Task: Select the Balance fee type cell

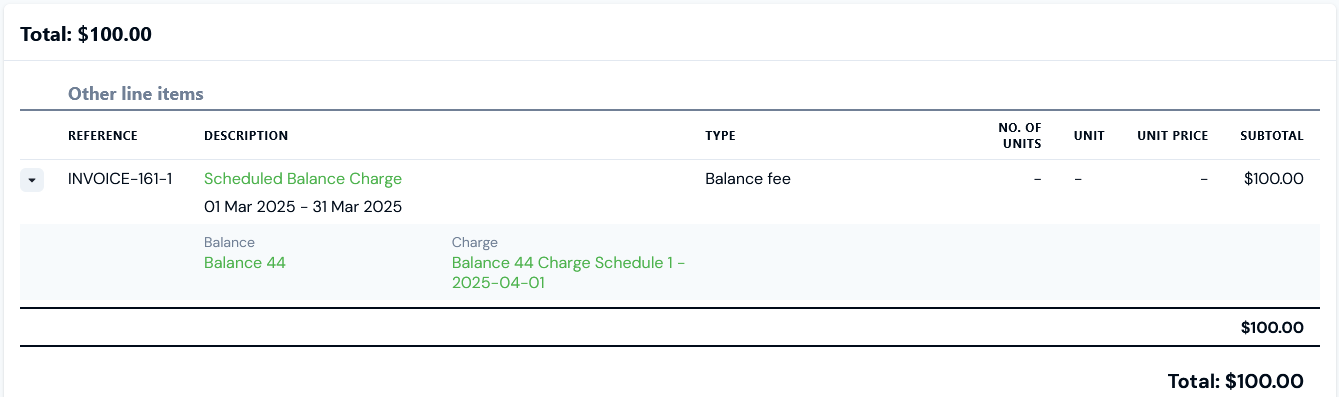Action: tap(748, 179)
